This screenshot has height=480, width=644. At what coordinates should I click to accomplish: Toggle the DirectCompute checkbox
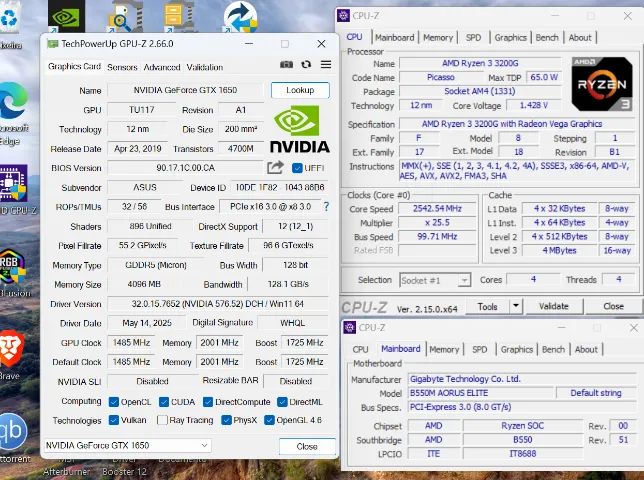(x=208, y=402)
